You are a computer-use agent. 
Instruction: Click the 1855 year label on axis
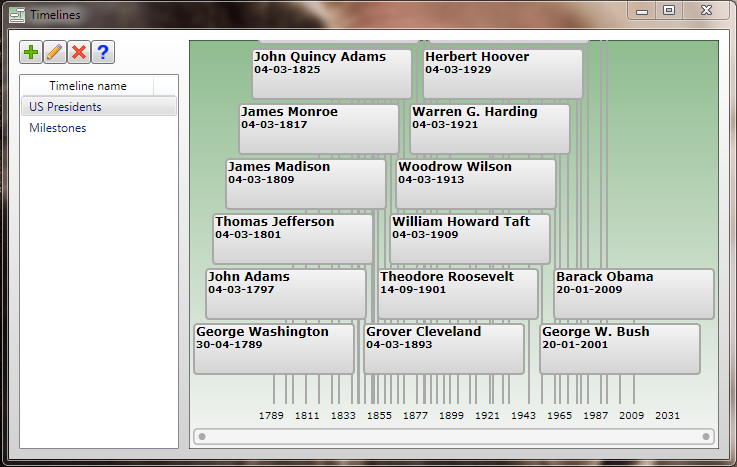click(379, 415)
